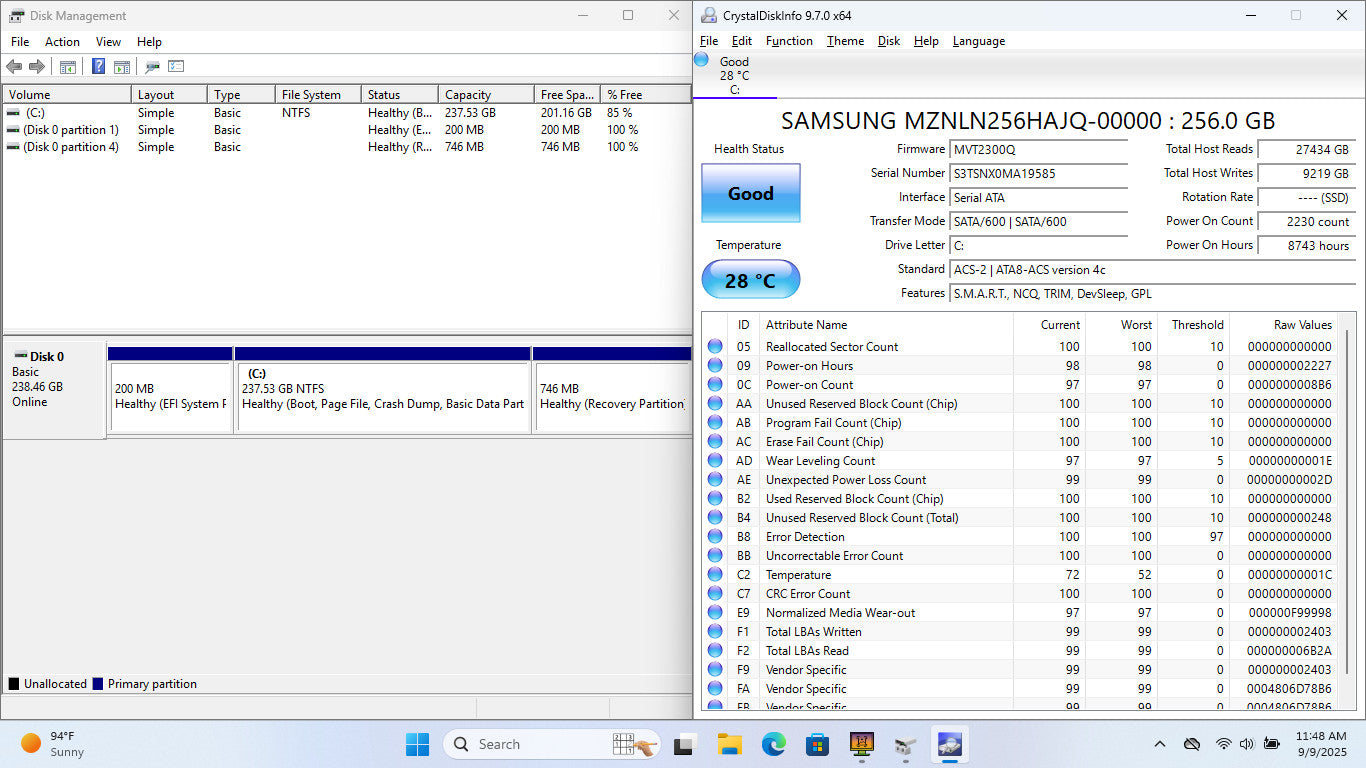Click the Firmware field MVT2300Q

(1038, 149)
